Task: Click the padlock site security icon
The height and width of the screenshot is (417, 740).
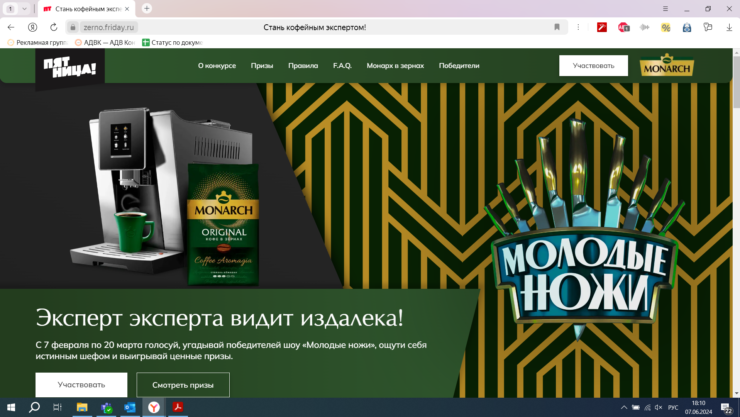Action: (x=73, y=27)
